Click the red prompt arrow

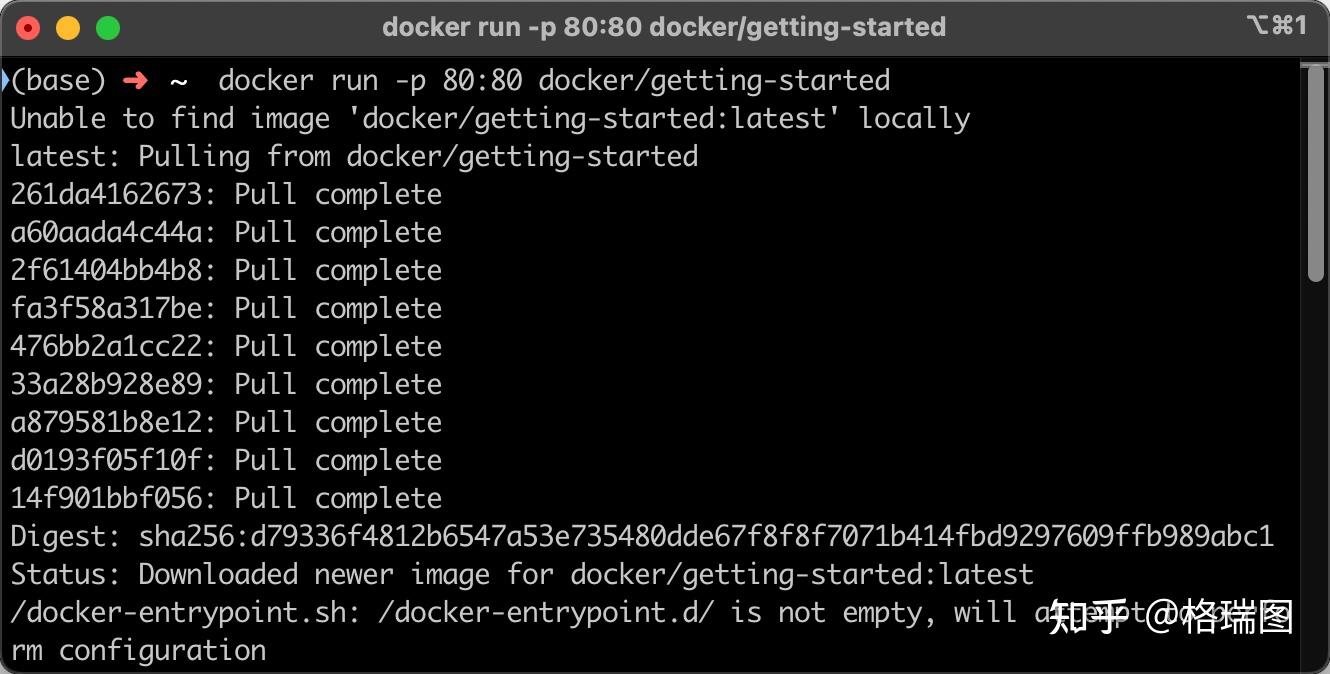coord(134,81)
